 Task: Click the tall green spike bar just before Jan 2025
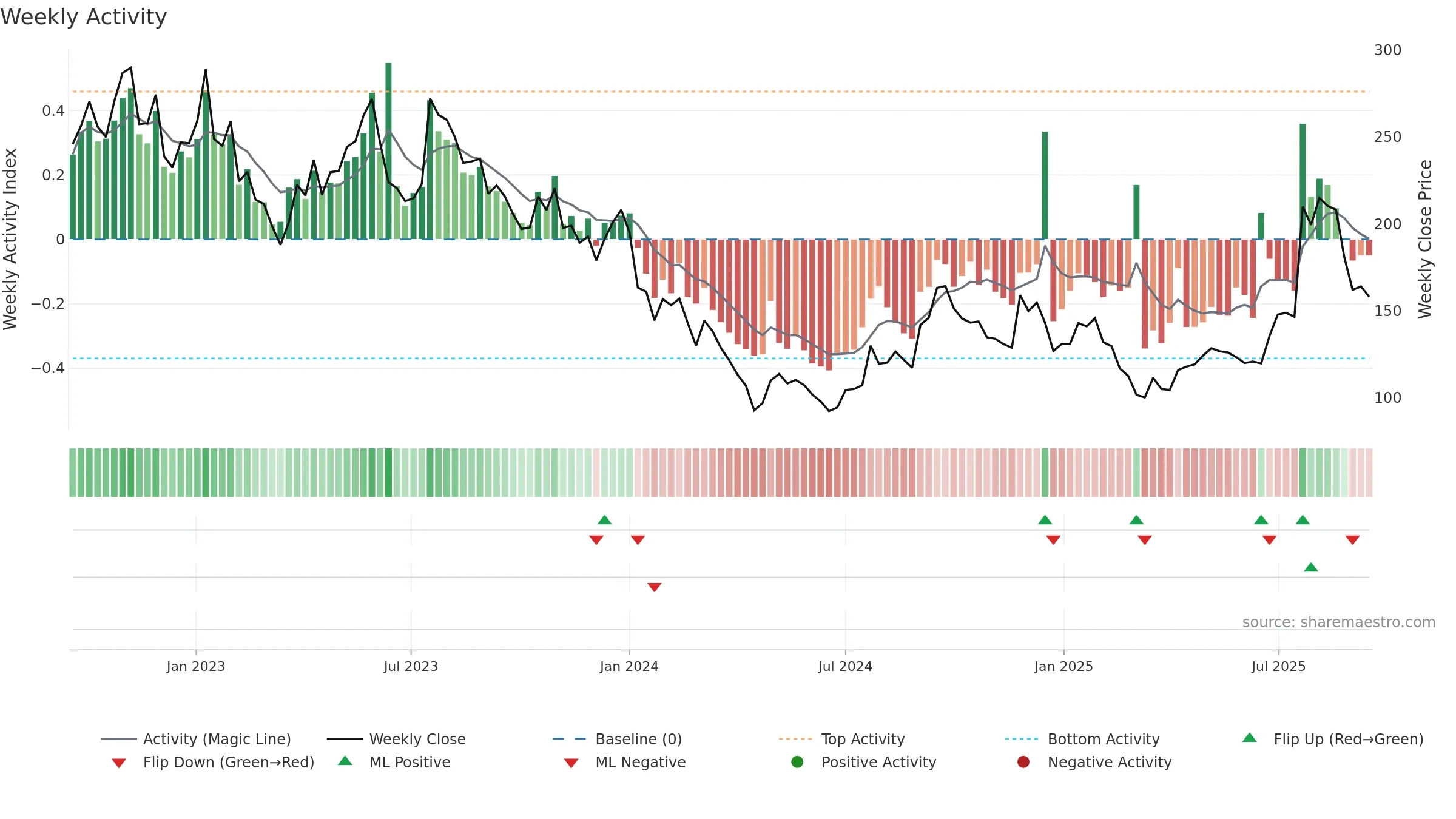[1045, 186]
